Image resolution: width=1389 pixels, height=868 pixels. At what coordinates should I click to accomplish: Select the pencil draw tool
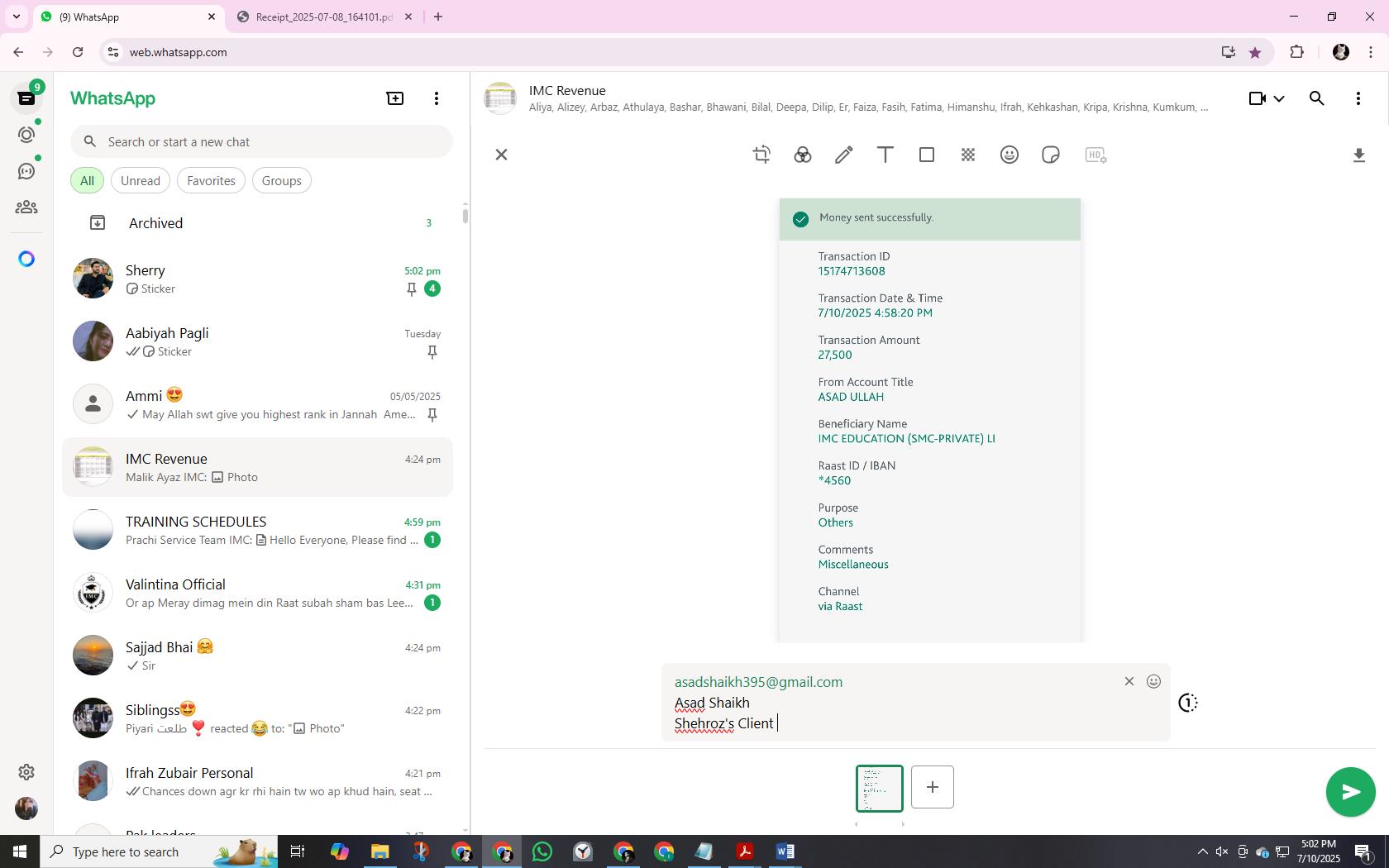[x=844, y=155]
